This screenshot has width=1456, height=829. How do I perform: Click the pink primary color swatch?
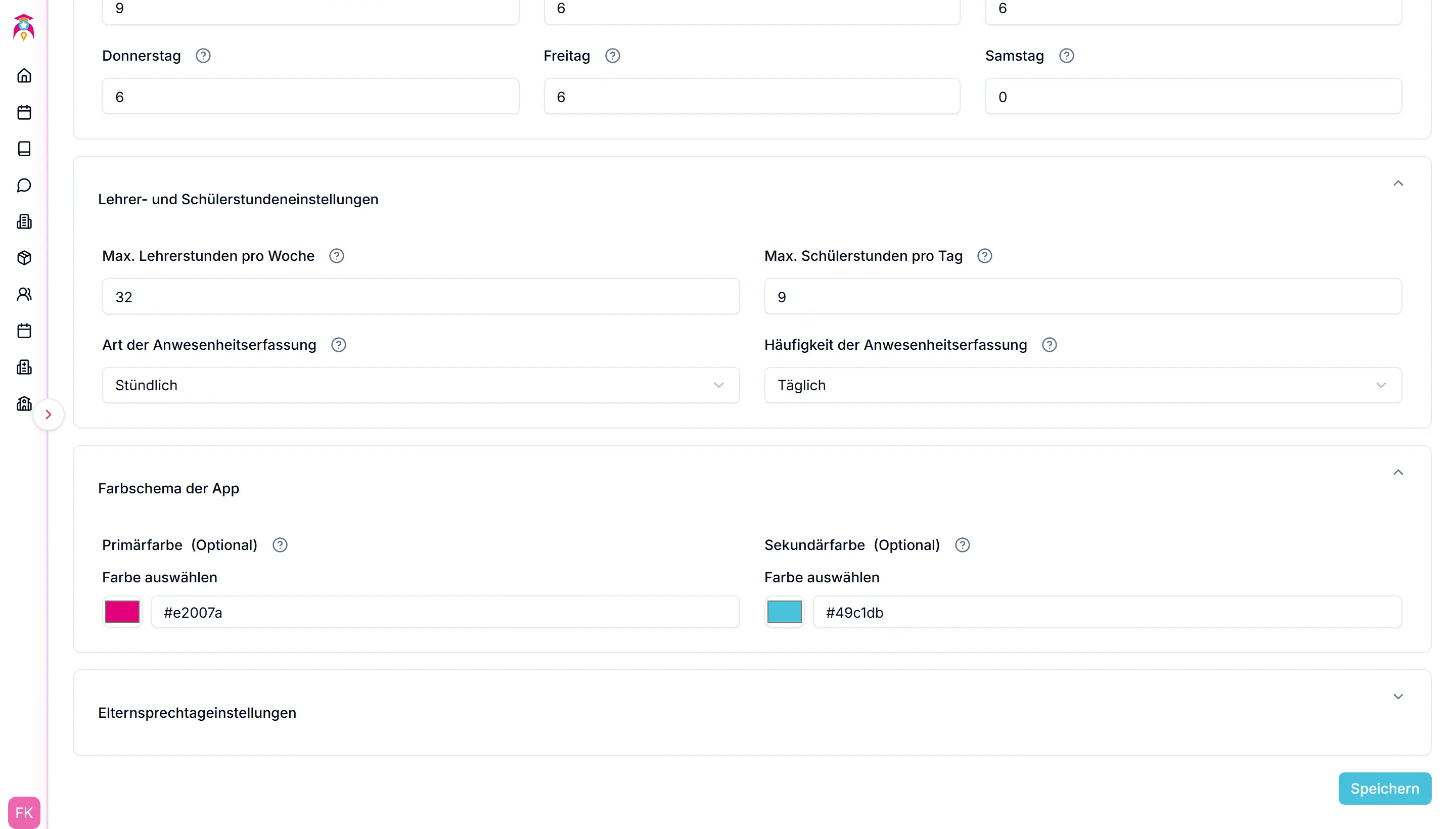(x=122, y=612)
